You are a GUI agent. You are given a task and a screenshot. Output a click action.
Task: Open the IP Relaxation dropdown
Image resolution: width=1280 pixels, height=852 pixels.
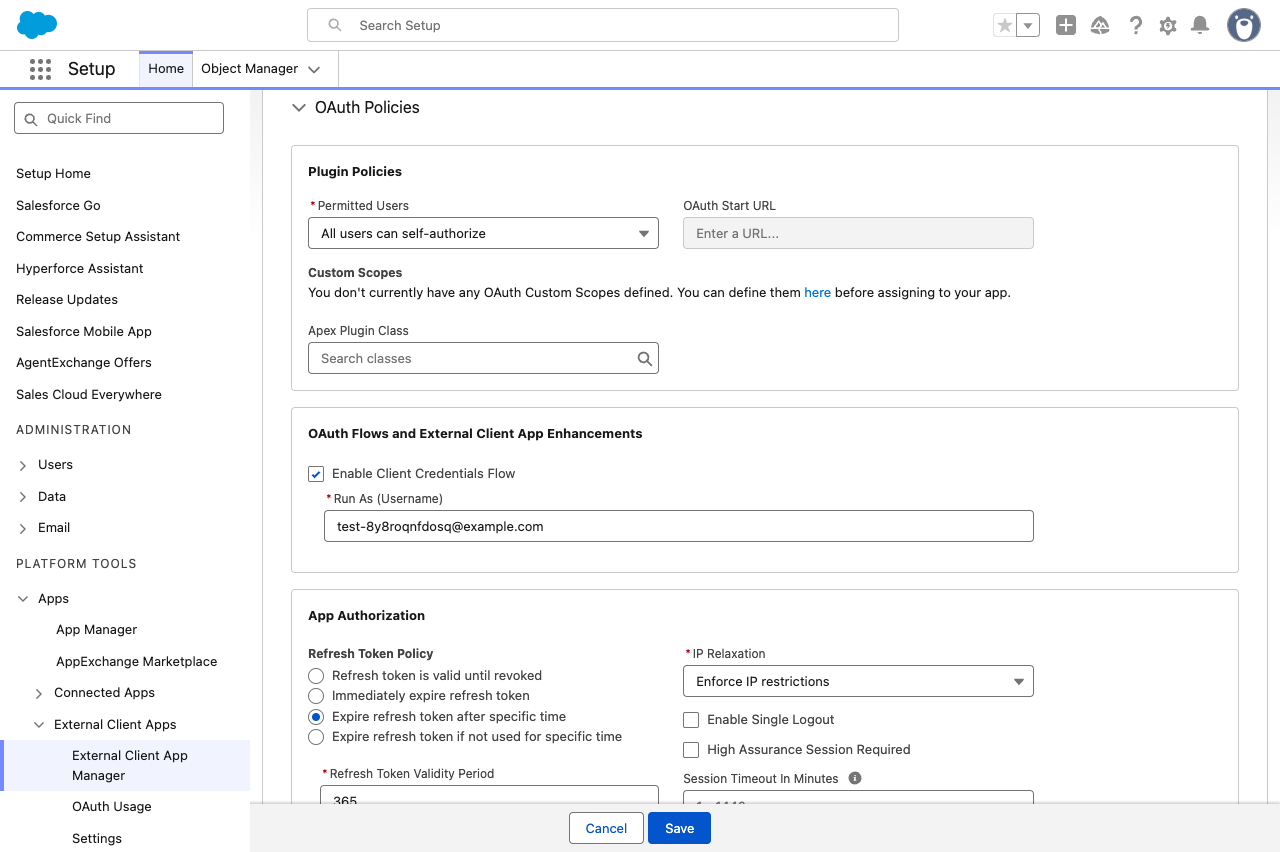(x=858, y=681)
